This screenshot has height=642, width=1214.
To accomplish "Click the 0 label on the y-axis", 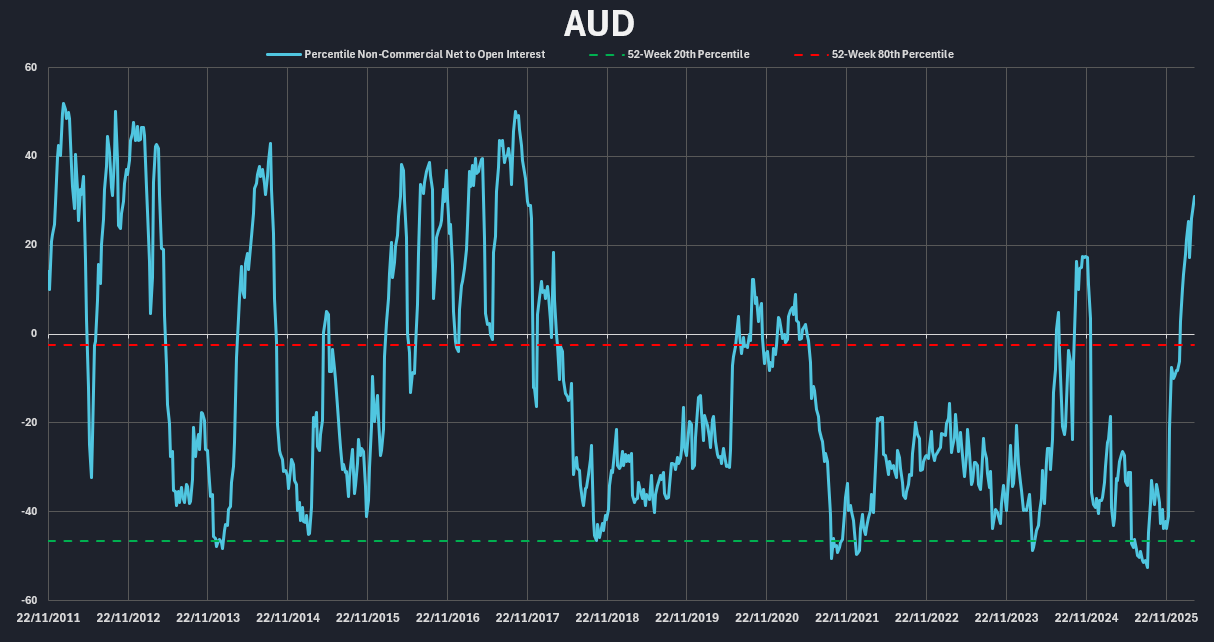I will (x=33, y=334).
